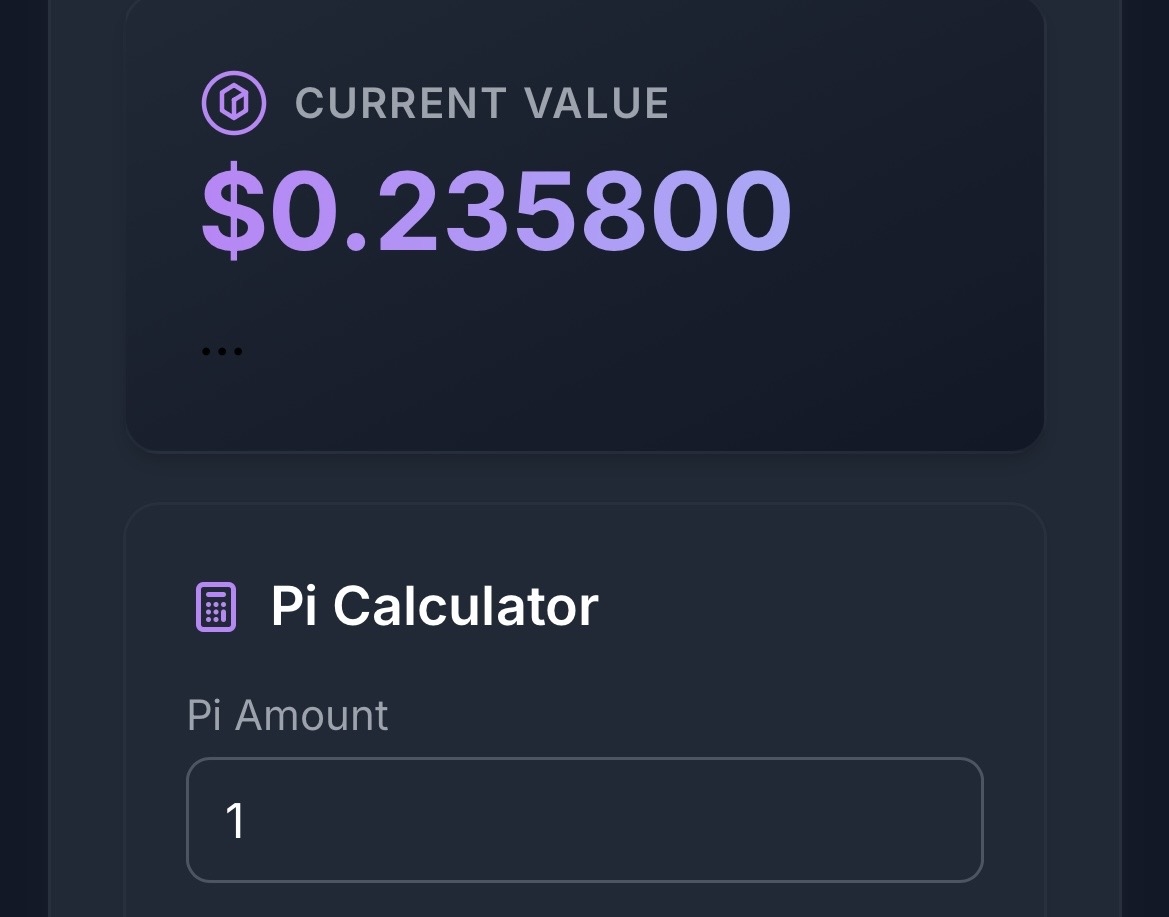The image size is (1169, 917).
Task: Click the Pi coin icon beside Current Value
Action: pos(233,103)
